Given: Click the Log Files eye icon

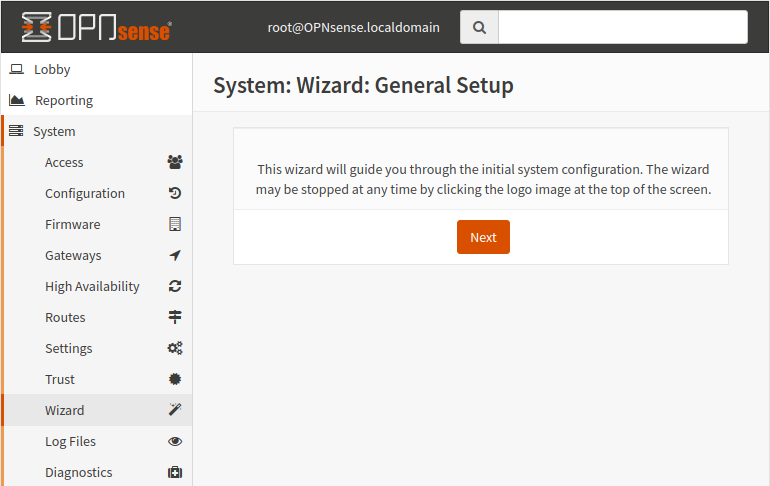Looking at the screenshot, I should tap(175, 441).
